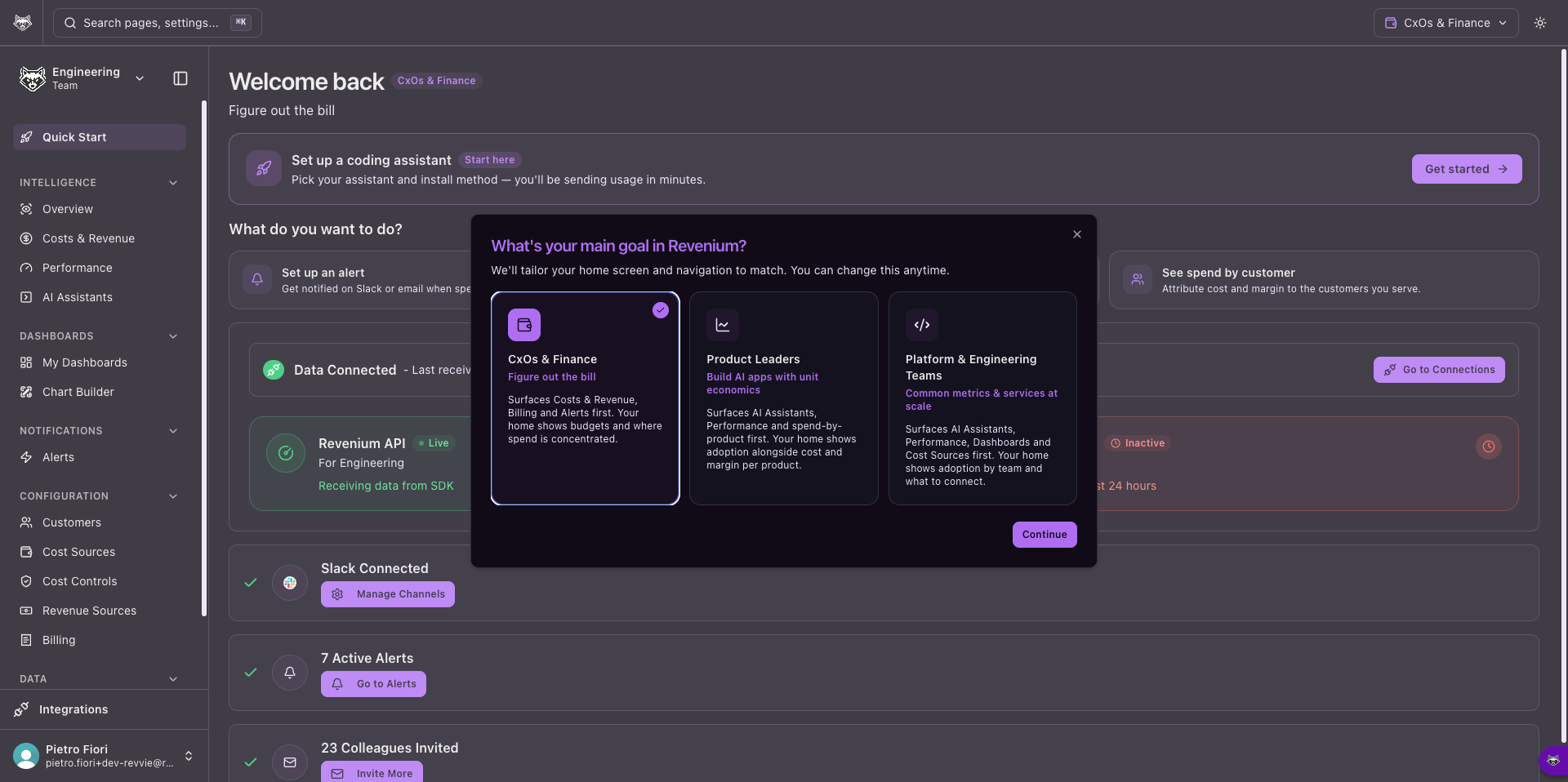Click the Engineering Team raccoon avatar
Viewport: 1568px width, 782px height.
click(x=33, y=78)
